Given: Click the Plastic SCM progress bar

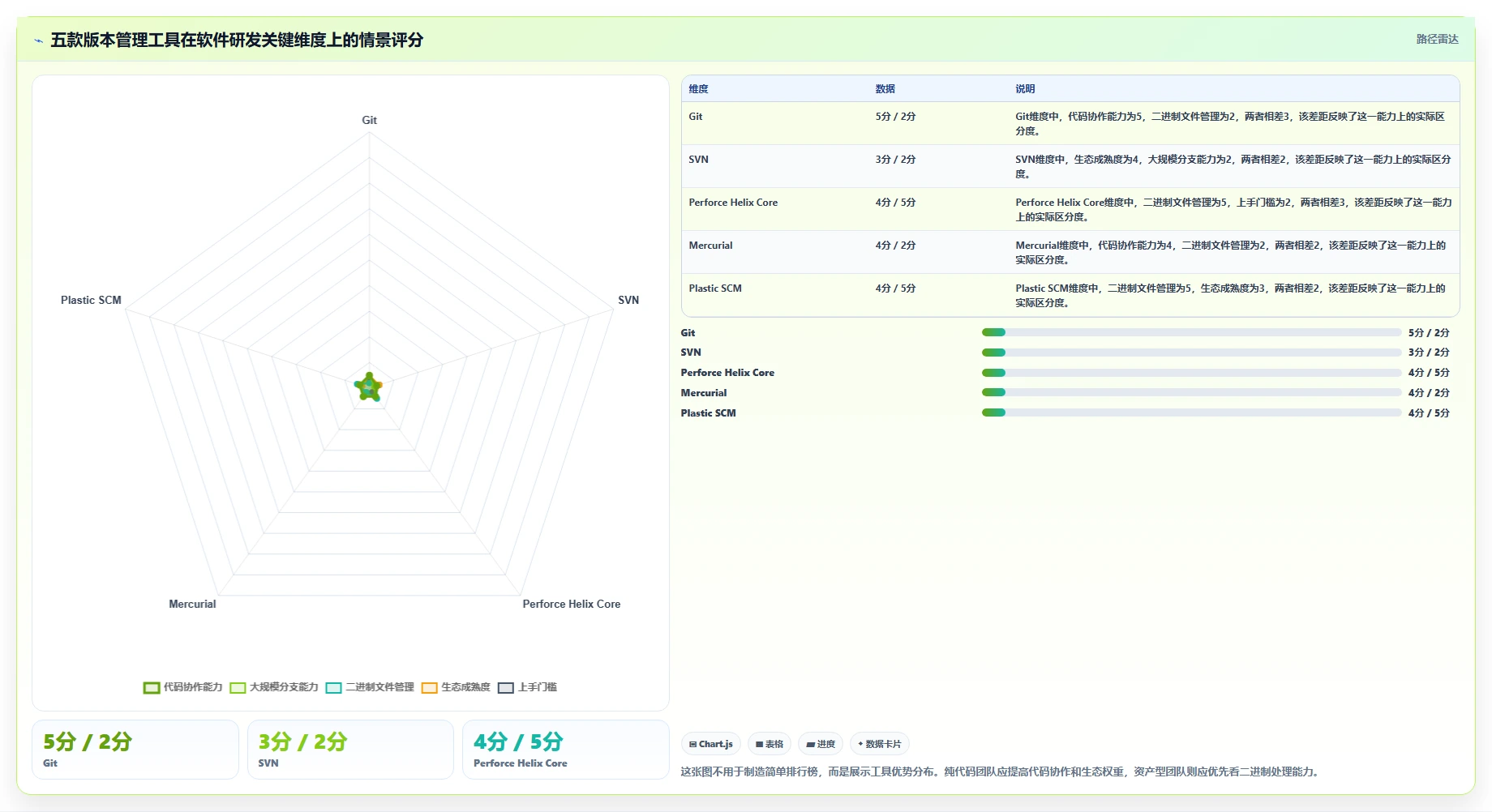Looking at the screenshot, I should (1191, 412).
